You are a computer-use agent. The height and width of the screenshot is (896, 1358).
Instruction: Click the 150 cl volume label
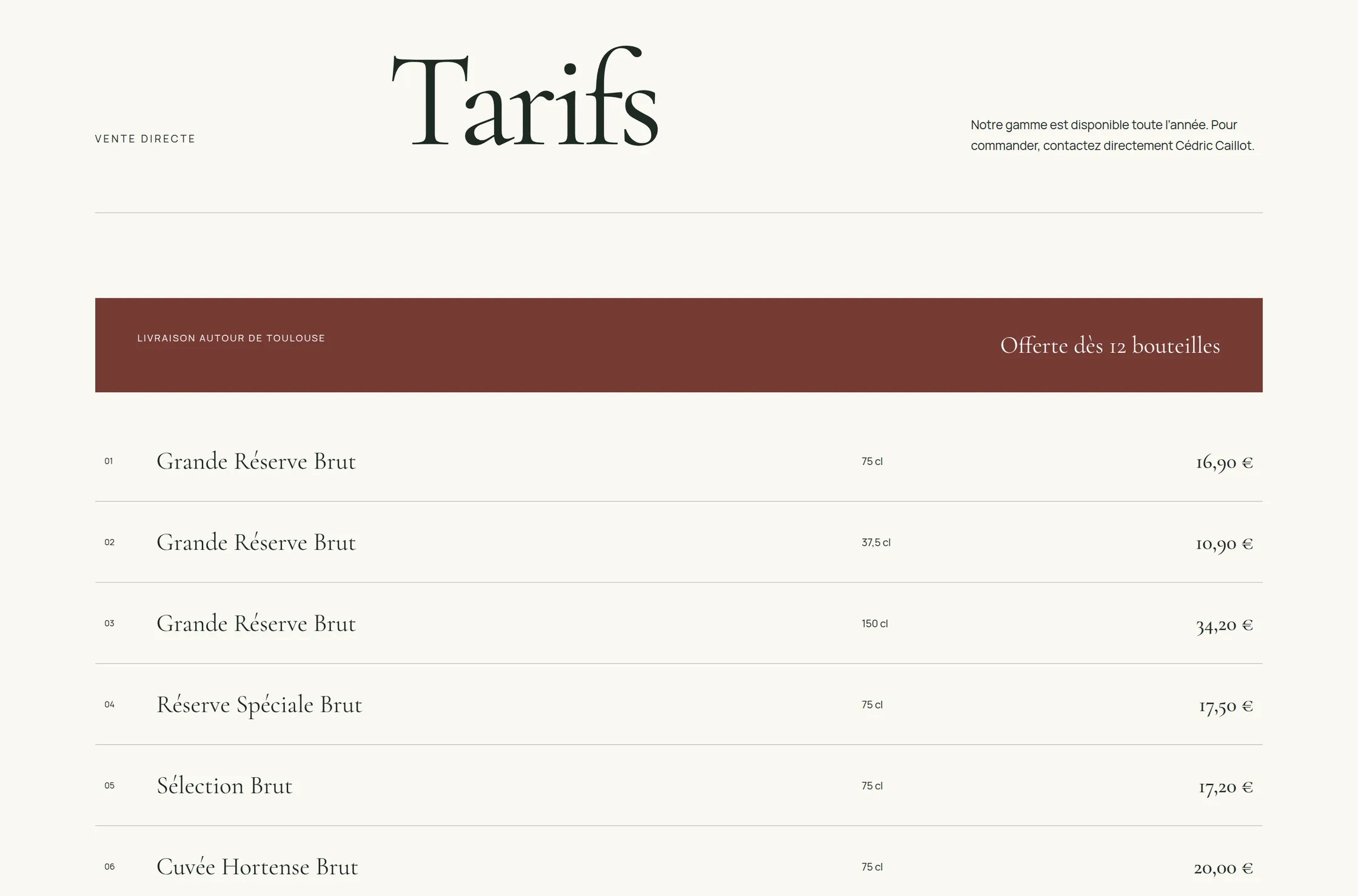[874, 624]
